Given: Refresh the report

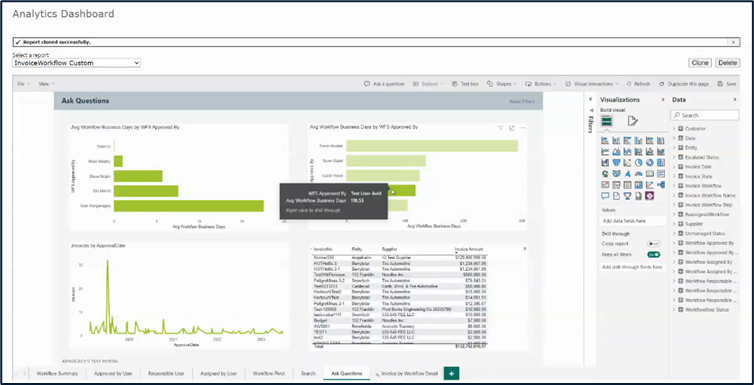Looking at the screenshot, I should coord(638,84).
